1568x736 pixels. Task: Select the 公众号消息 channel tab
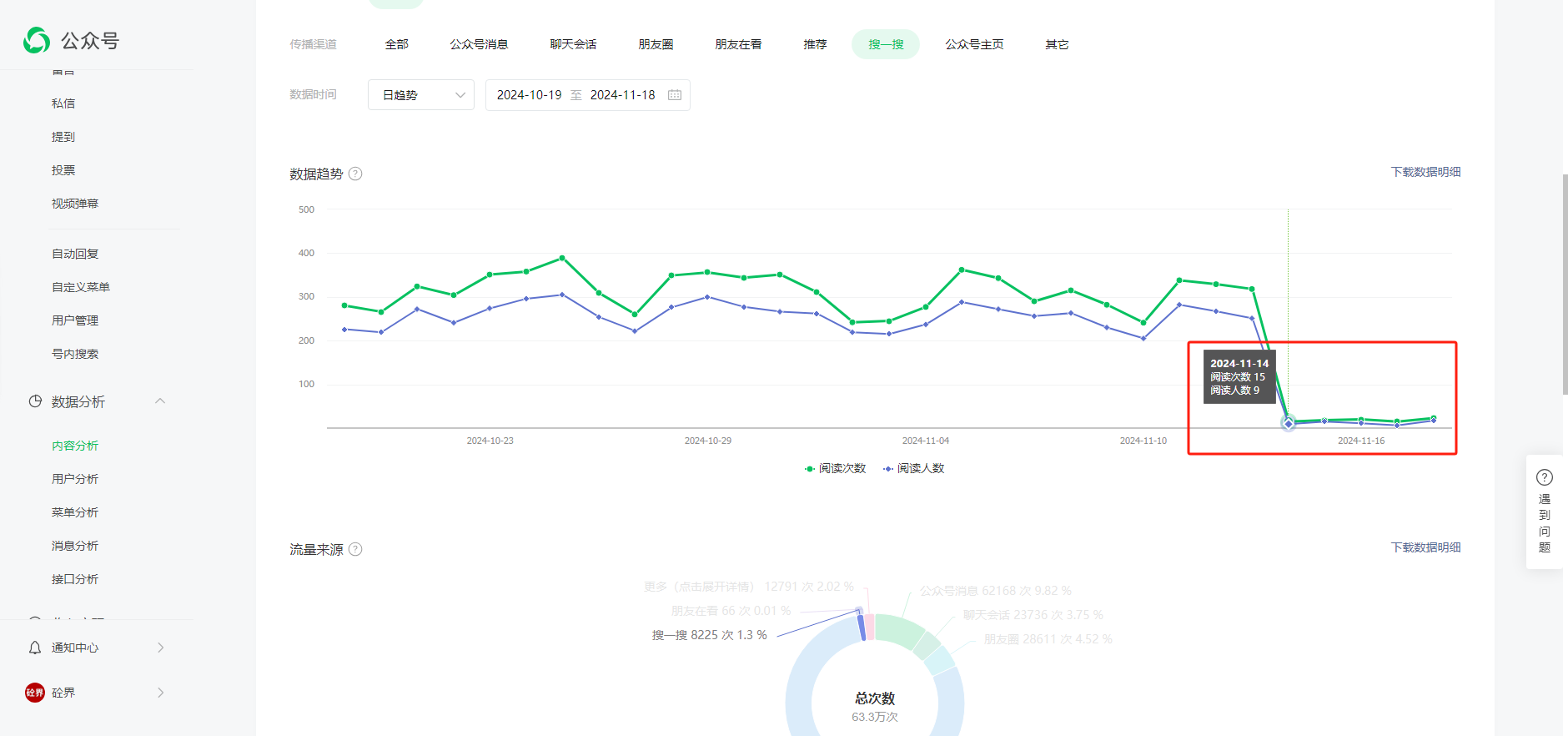pyautogui.click(x=479, y=44)
